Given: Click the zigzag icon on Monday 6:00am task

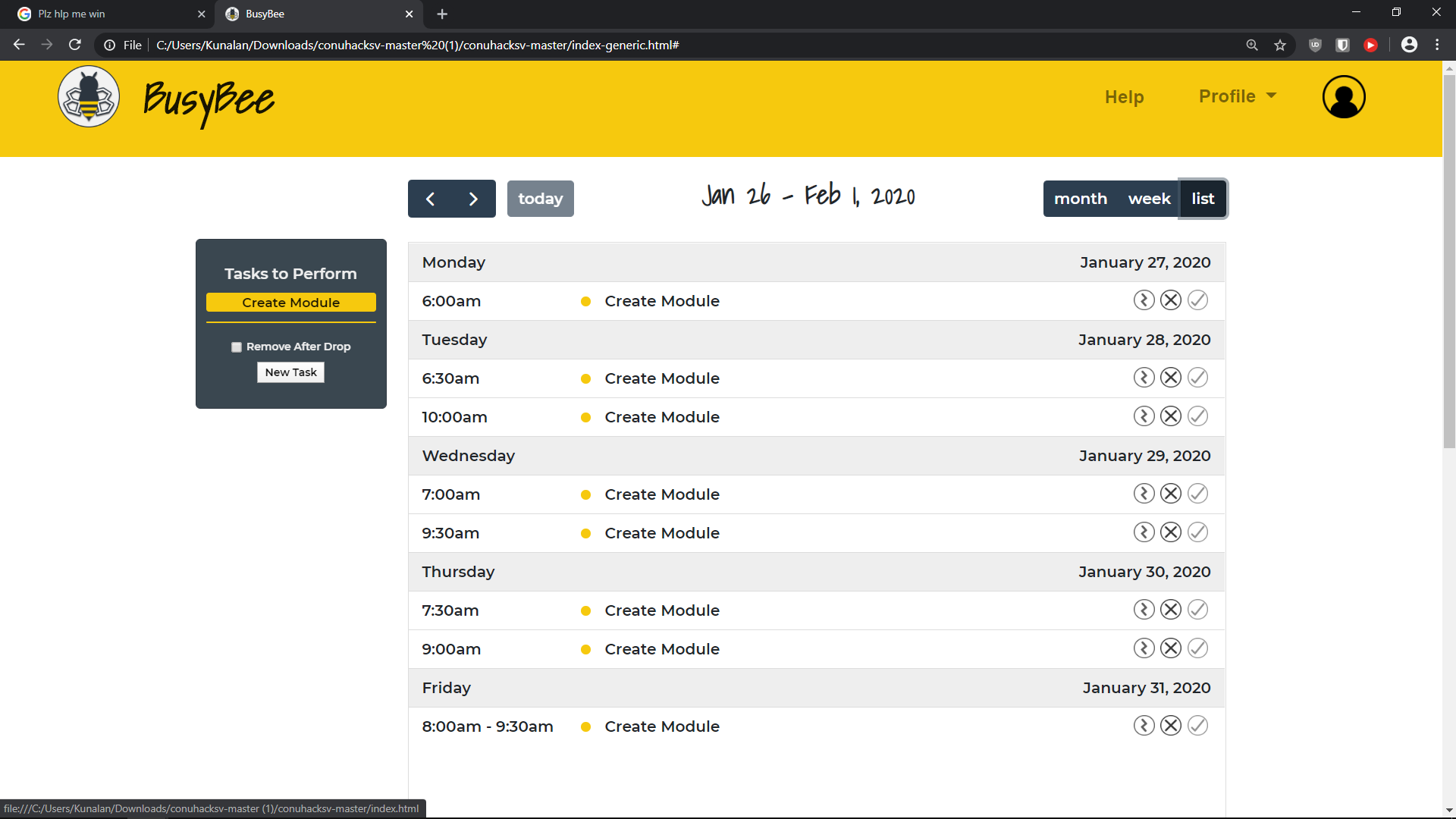Looking at the screenshot, I should tap(1144, 300).
